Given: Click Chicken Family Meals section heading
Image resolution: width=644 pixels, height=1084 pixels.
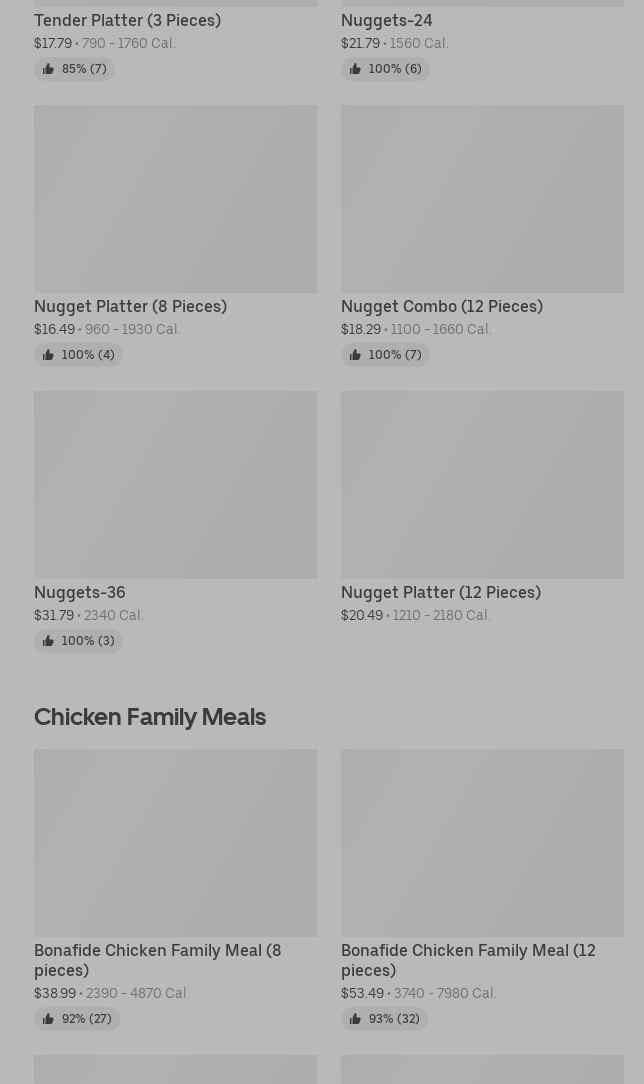Looking at the screenshot, I should coord(150,716).
